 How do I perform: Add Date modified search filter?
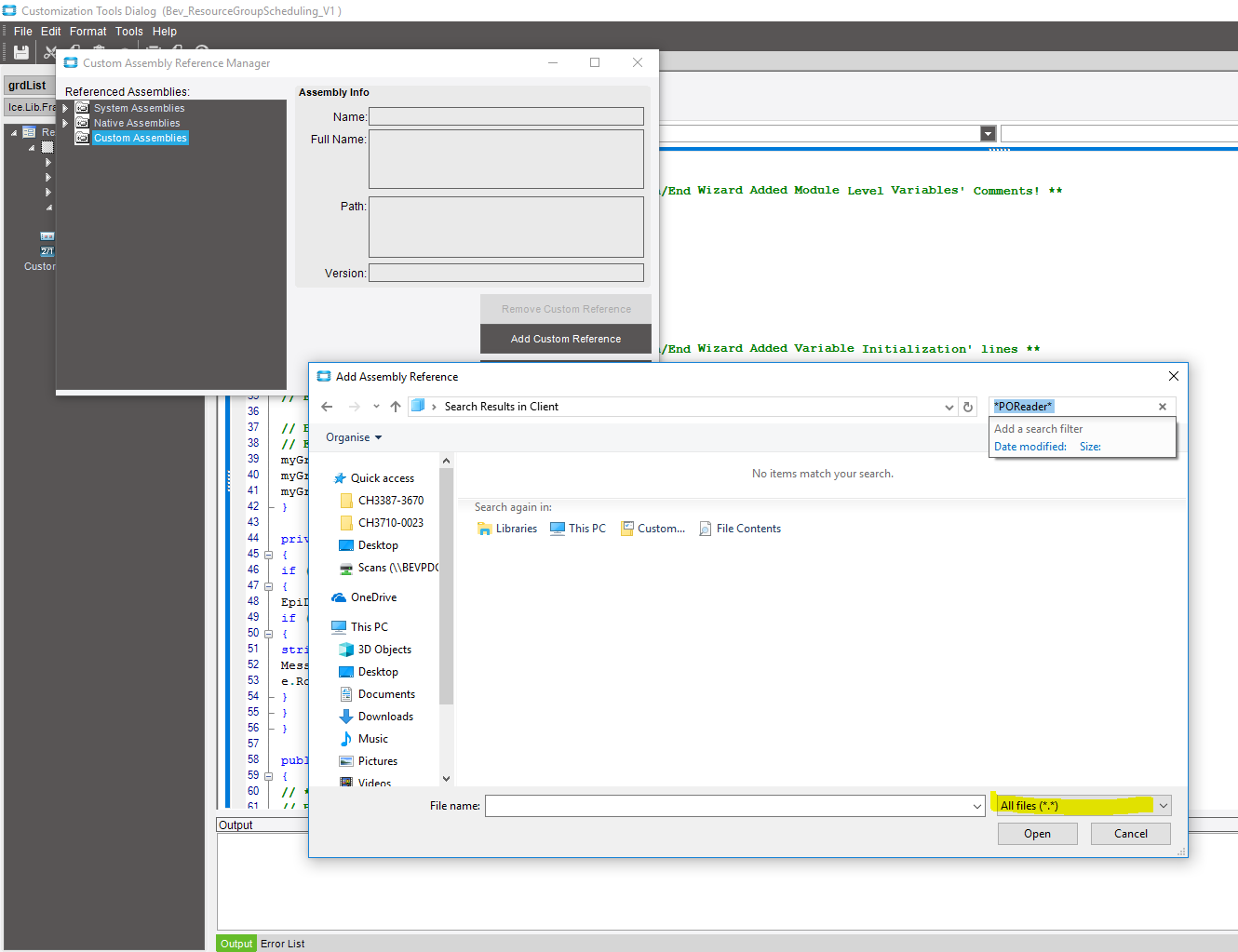1030,447
